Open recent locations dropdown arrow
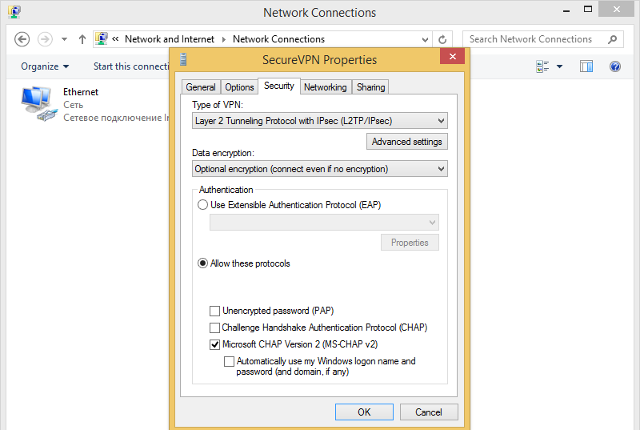640x430 pixels. tap(64, 40)
